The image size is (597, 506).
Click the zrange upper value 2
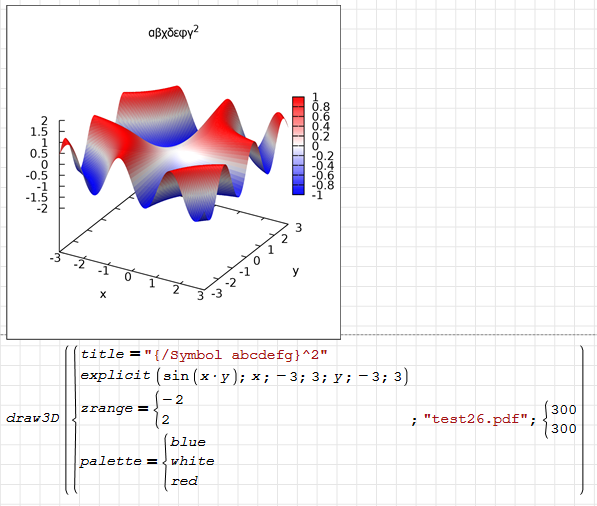(x=166, y=420)
